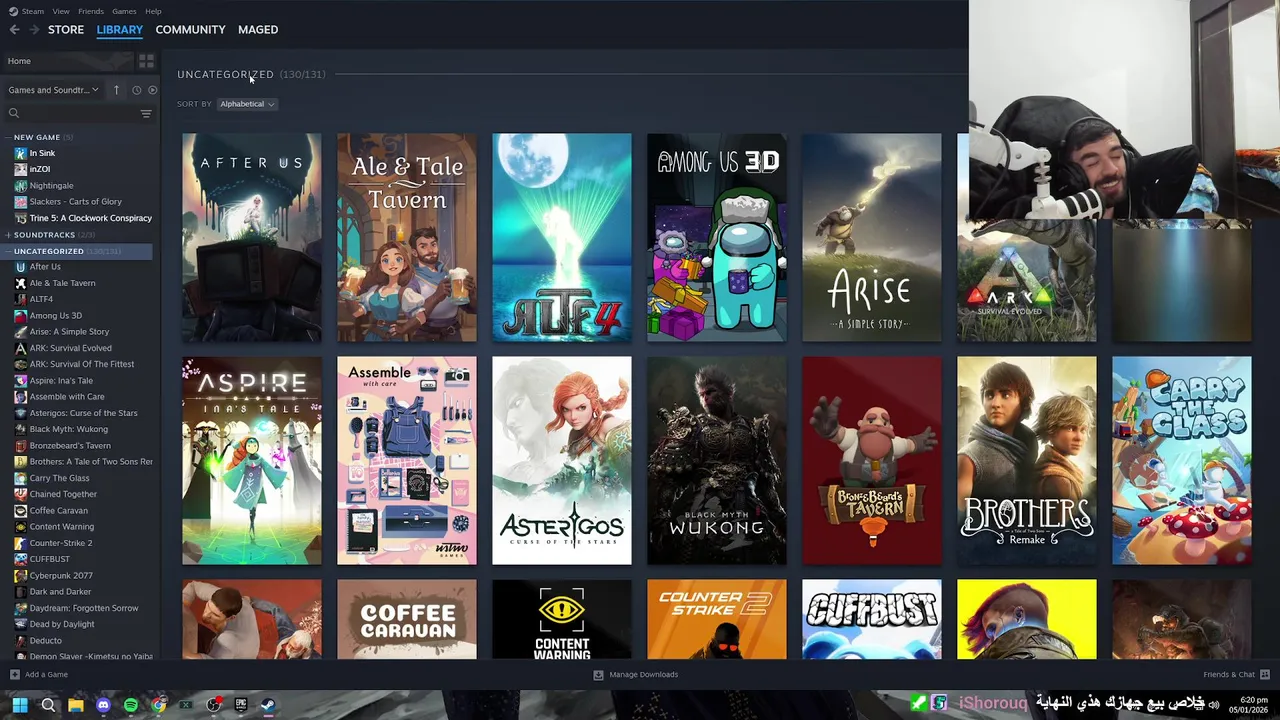The image size is (1280, 720).
Task: Open Discord from the taskbar
Action: 103,705
